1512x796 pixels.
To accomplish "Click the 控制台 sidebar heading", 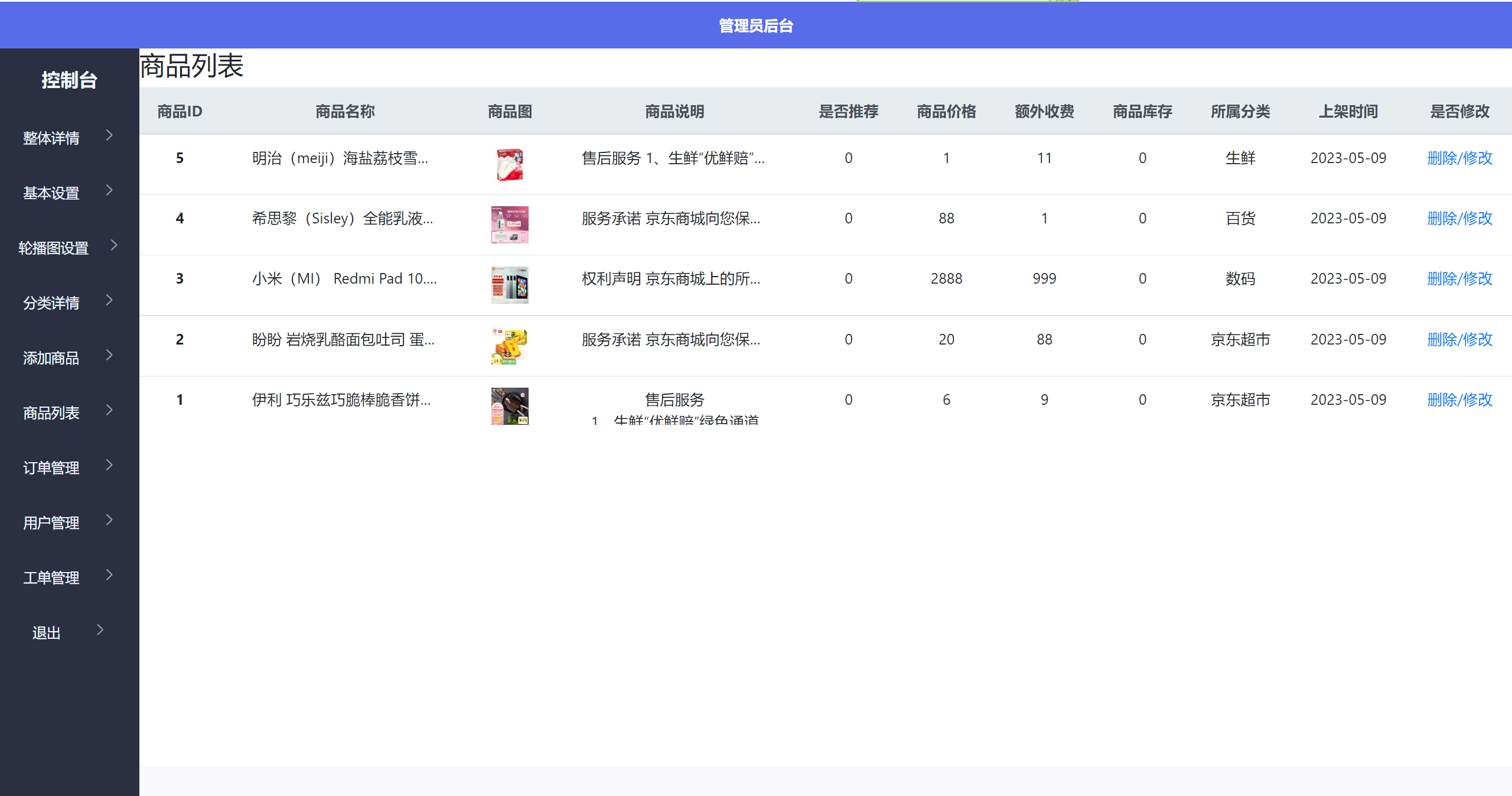I will point(69,80).
